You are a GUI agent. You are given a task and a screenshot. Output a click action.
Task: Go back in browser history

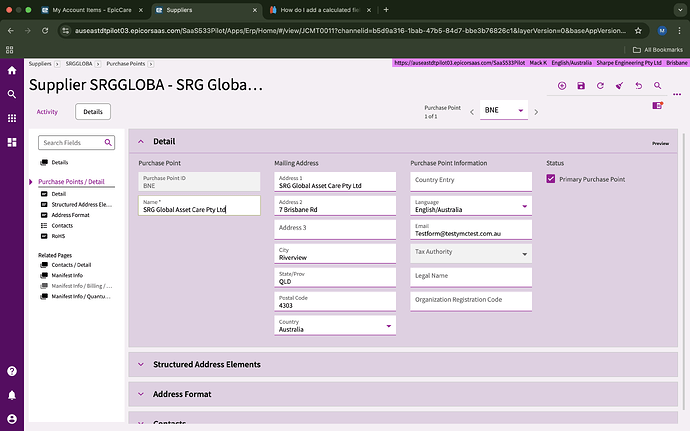11,30
